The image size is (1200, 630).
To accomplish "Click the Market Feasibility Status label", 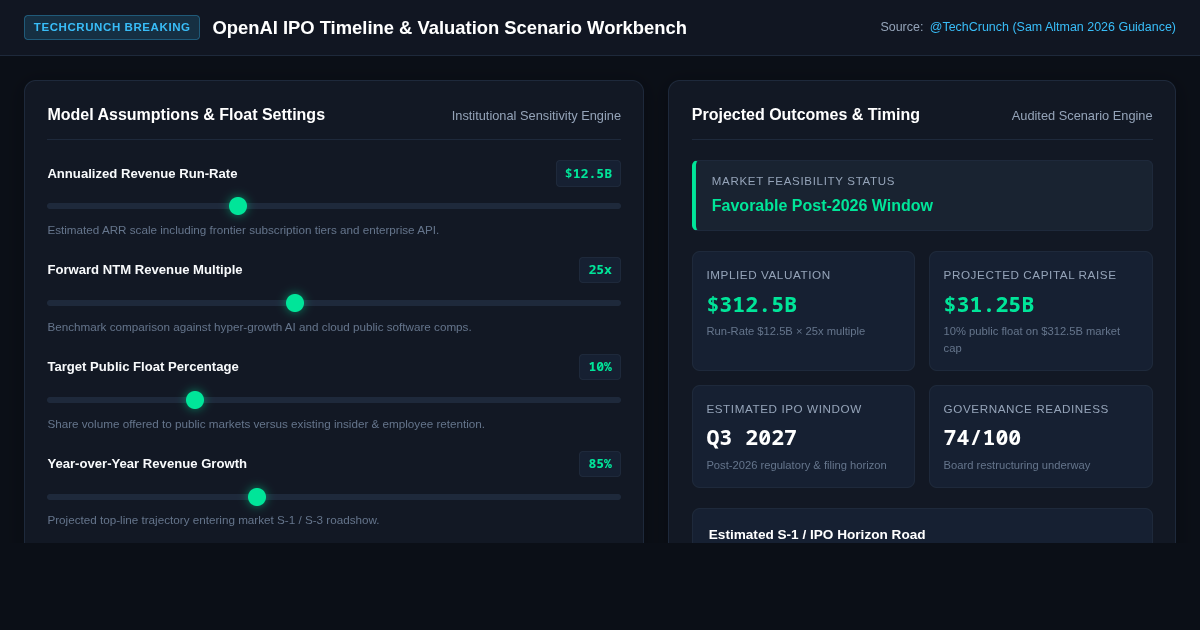I will (x=803, y=181).
